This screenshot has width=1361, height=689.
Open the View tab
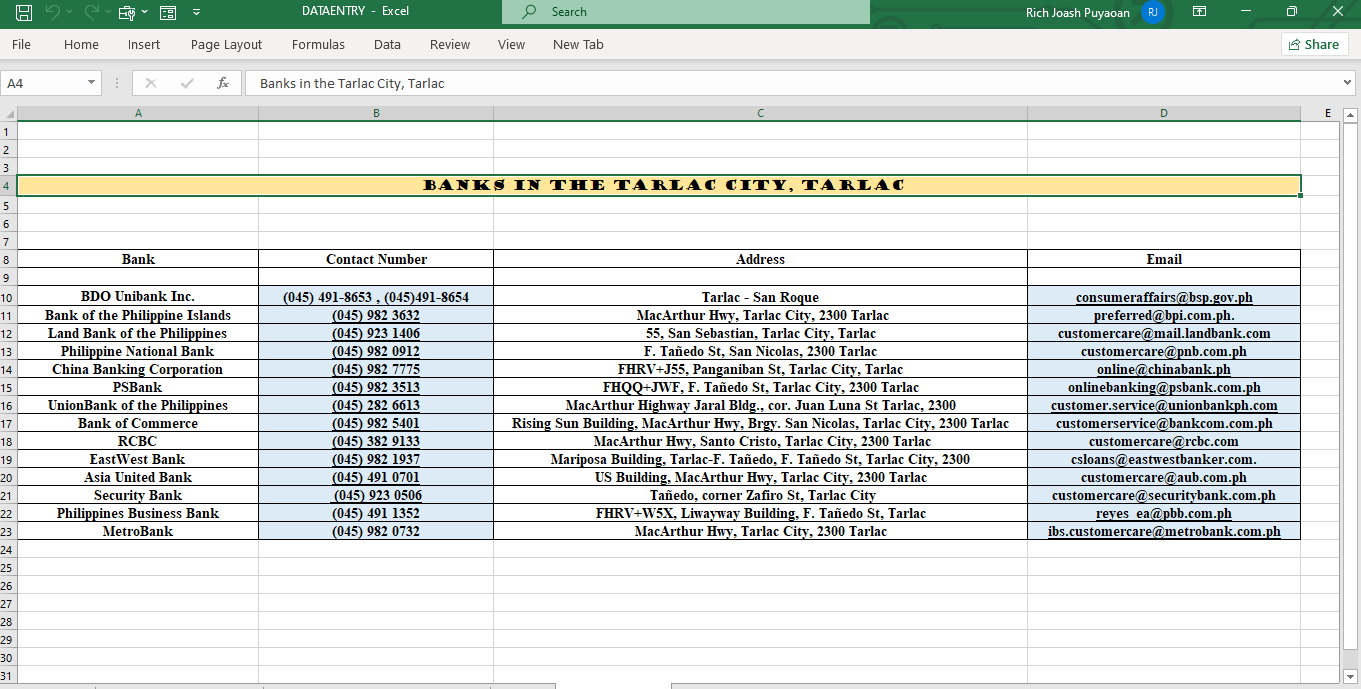pyautogui.click(x=511, y=44)
